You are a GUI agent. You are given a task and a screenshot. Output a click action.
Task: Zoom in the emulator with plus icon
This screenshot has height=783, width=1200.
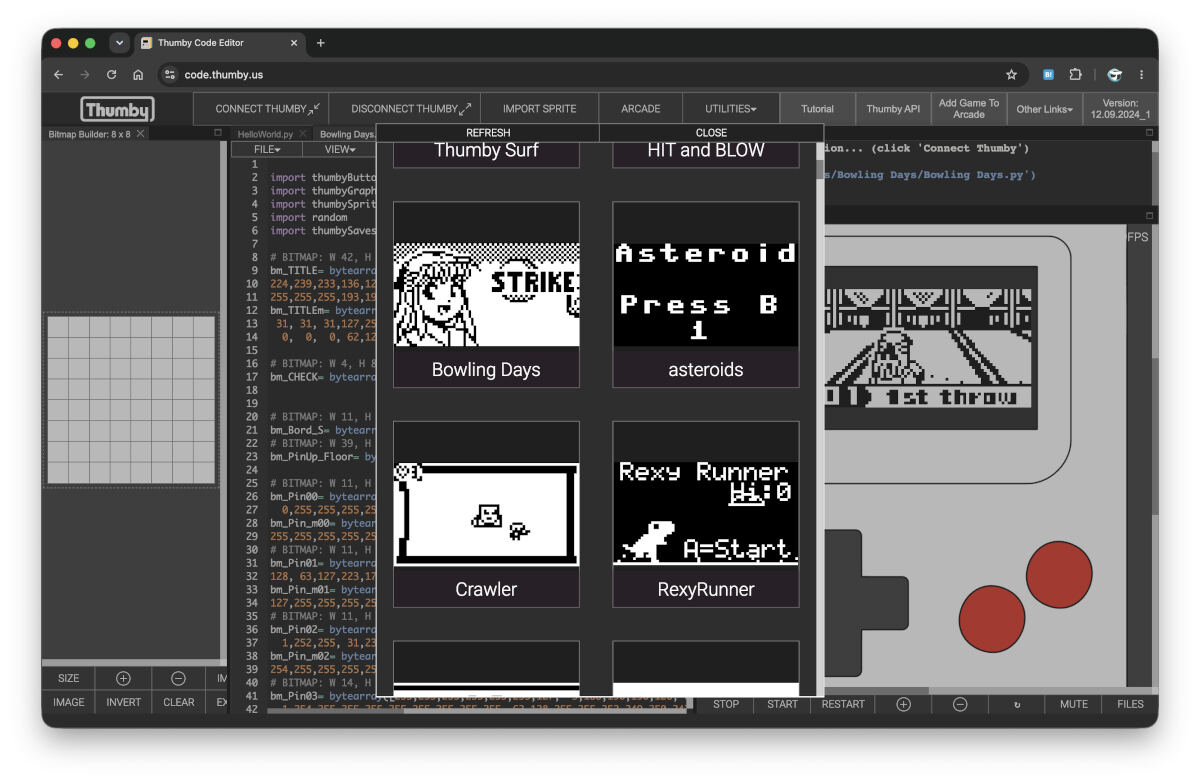click(903, 704)
